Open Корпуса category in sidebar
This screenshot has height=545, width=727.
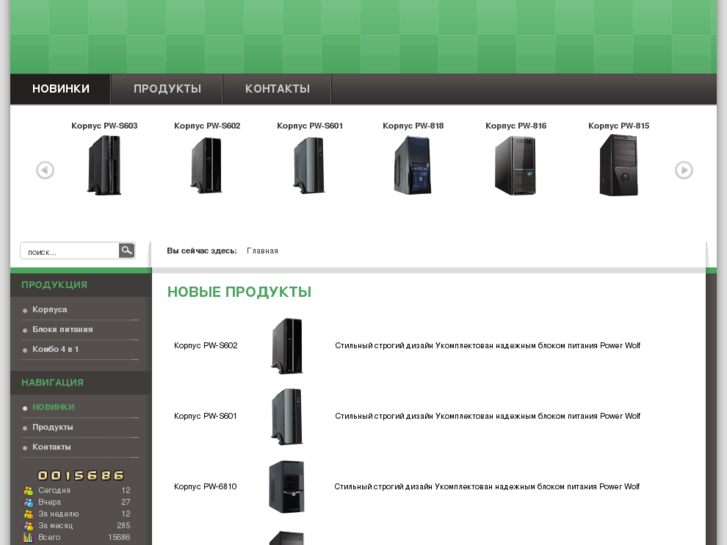pyautogui.click(x=50, y=309)
